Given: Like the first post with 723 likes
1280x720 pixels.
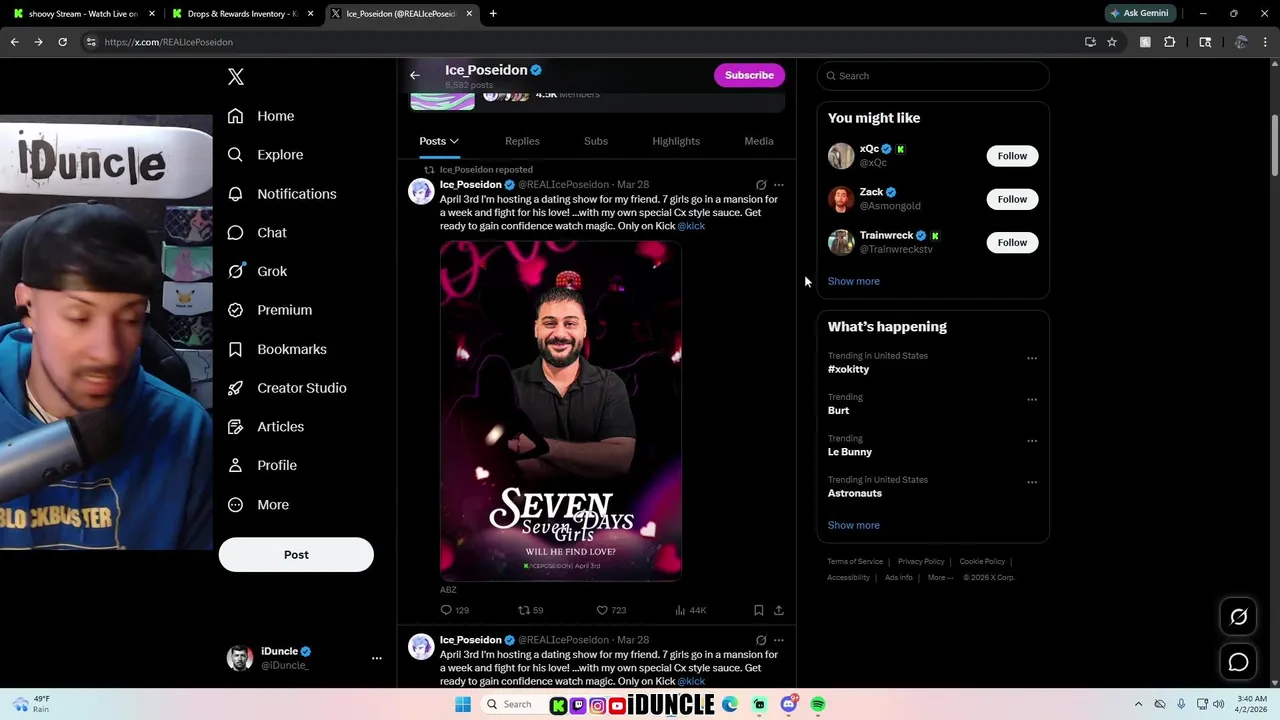Looking at the screenshot, I should tap(602, 610).
